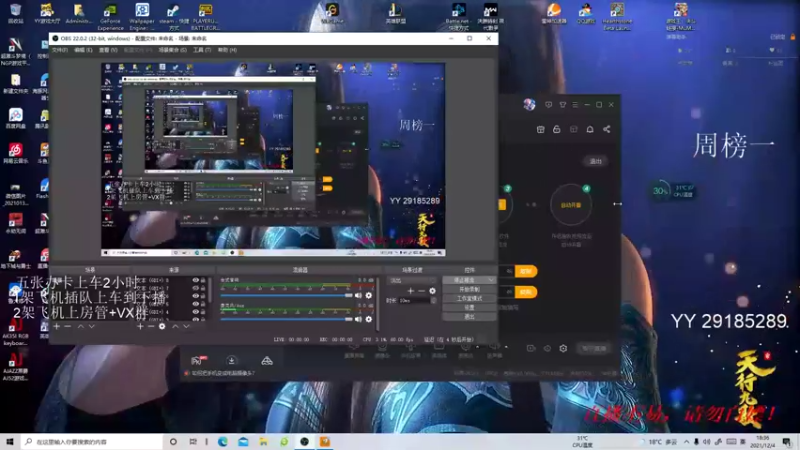This screenshot has height=450, width=800.
Task: Click the lower orange copy button in YY window
Action: click(x=526, y=292)
